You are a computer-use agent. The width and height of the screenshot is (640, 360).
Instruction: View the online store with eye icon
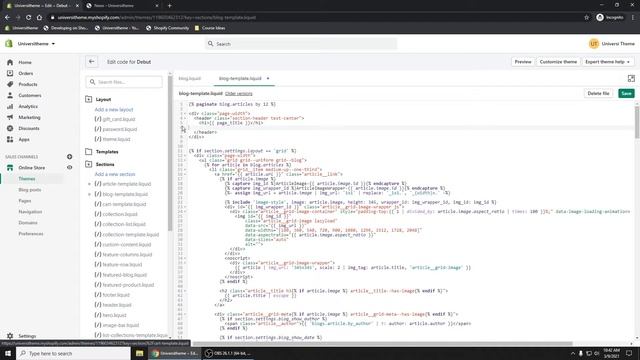point(69,168)
